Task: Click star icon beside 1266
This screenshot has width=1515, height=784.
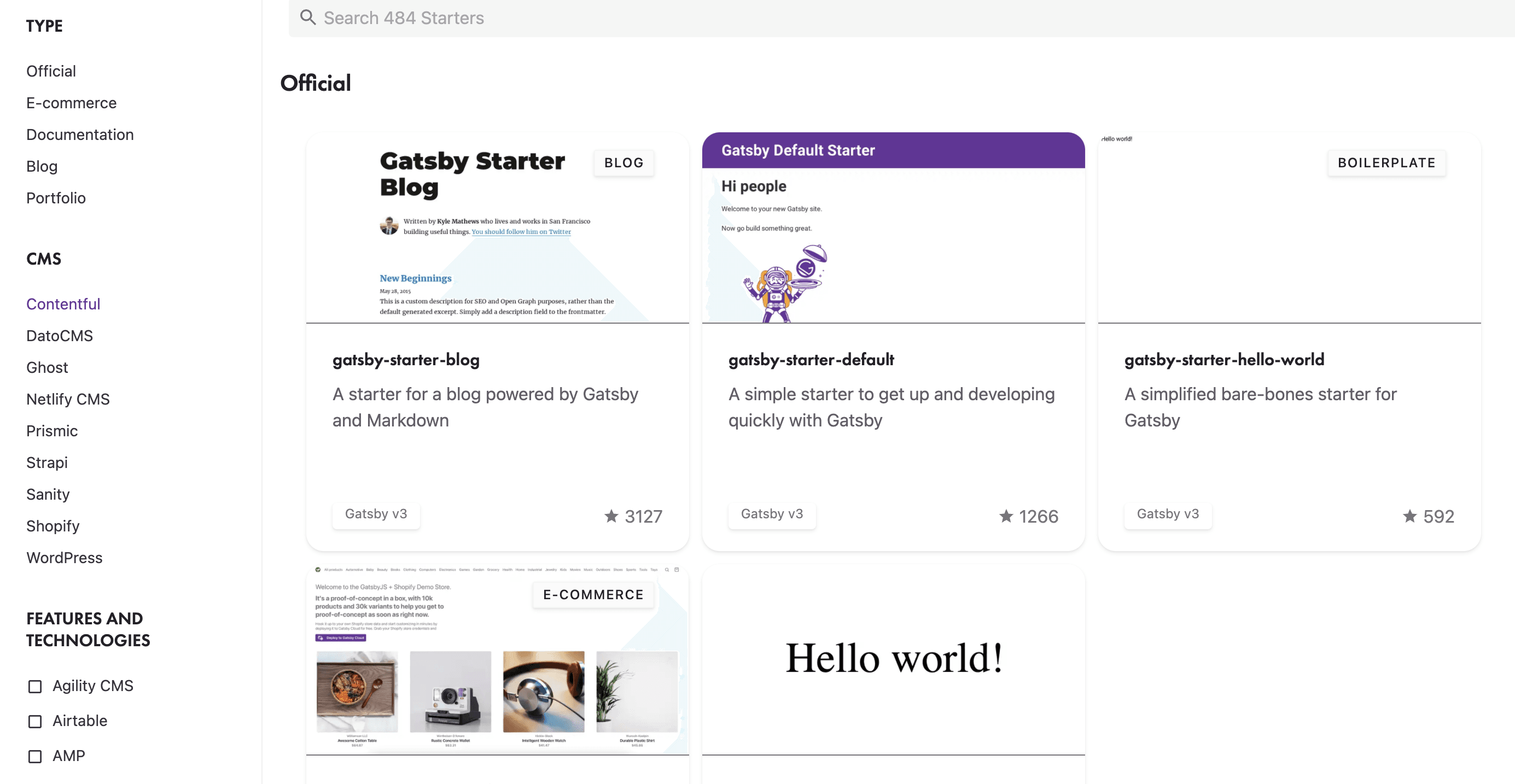Action: (x=1006, y=516)
